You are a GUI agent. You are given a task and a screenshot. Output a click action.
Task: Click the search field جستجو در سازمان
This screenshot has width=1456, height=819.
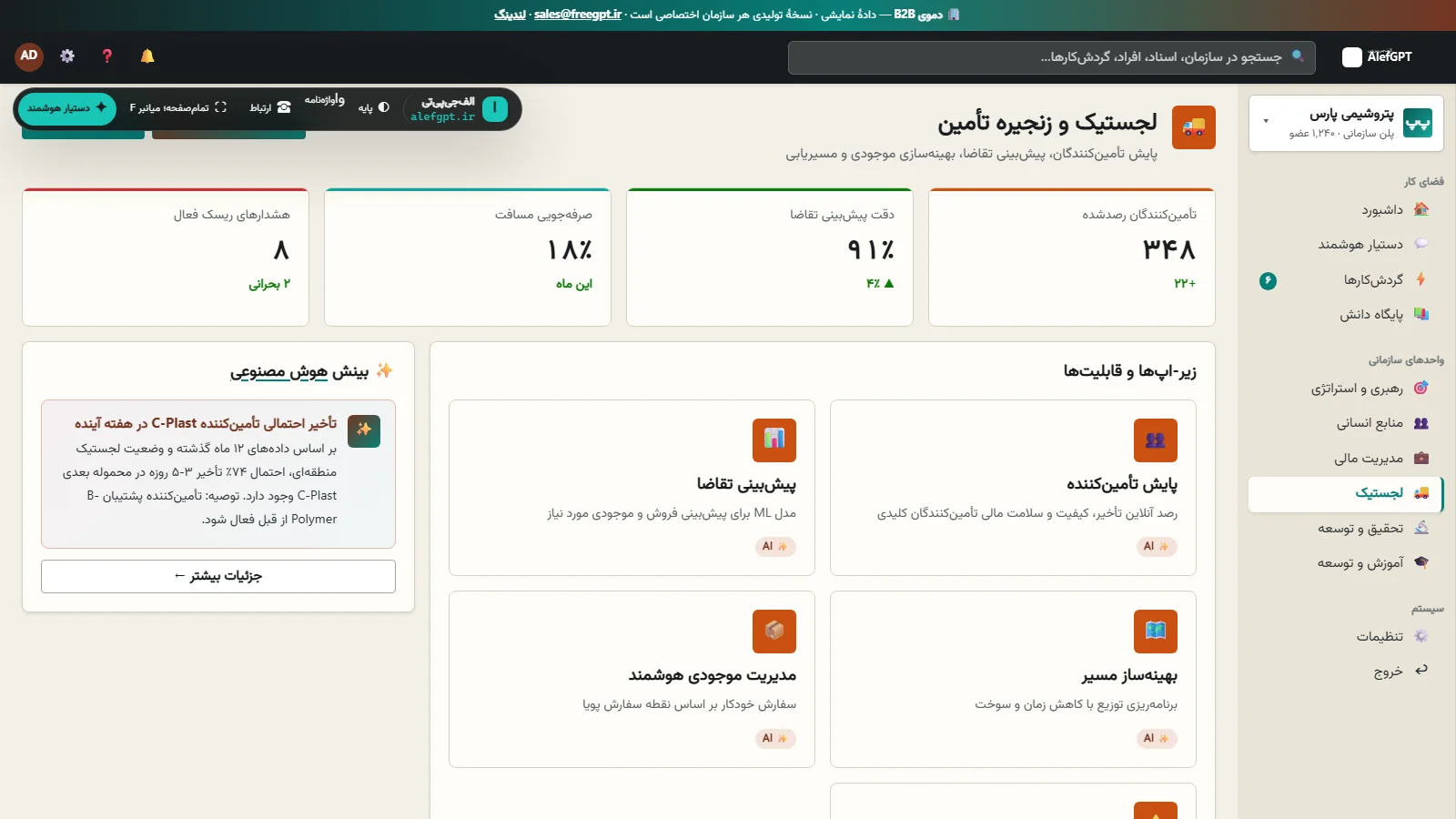[x=1052, y=57]
